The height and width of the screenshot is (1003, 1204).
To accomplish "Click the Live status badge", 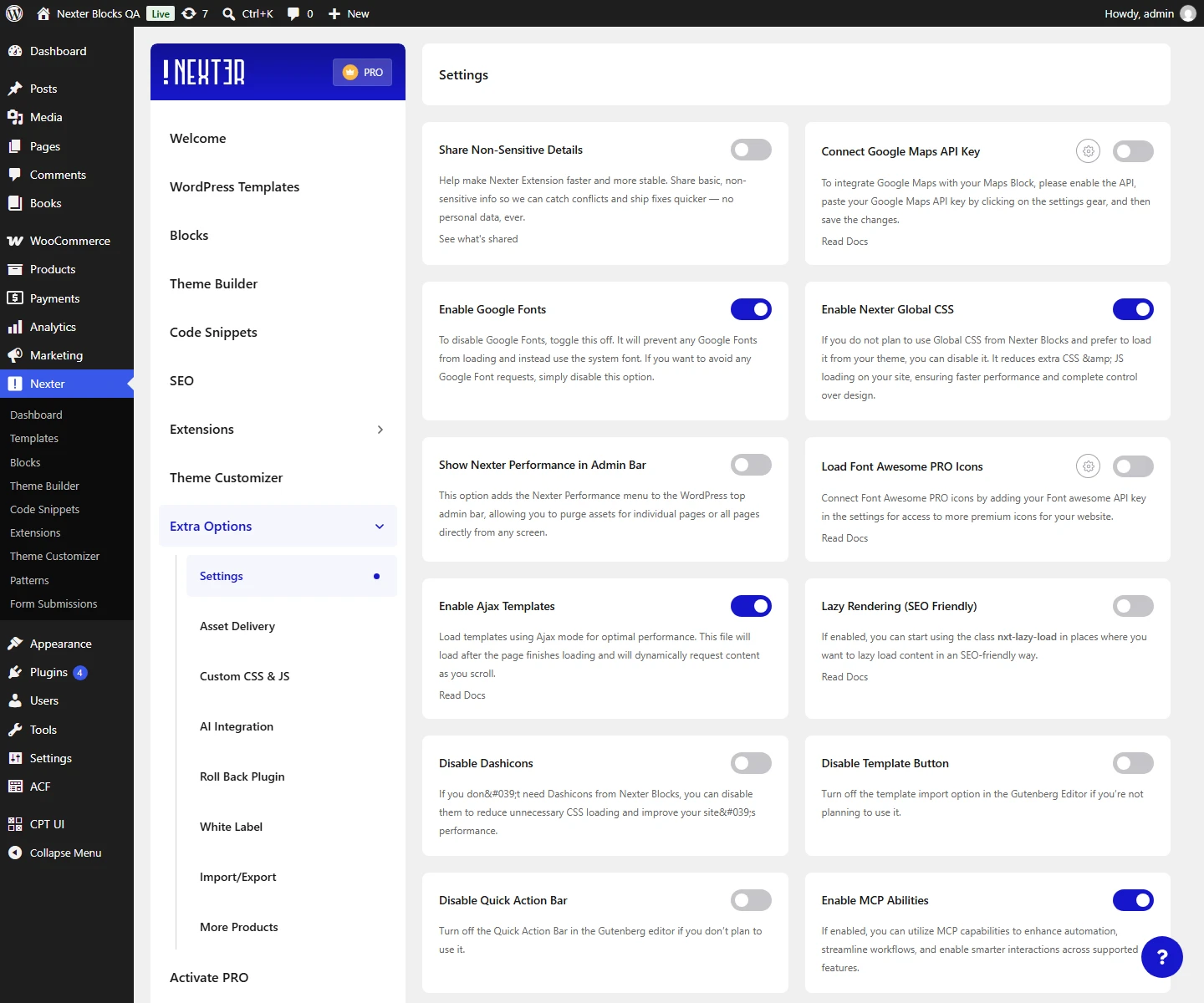I will 161,13.
